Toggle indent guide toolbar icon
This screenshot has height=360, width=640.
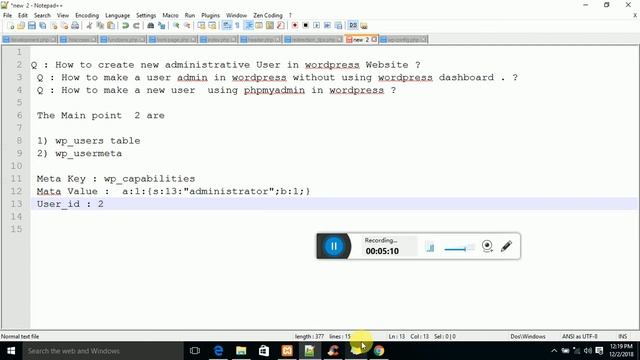tap(249, 26)
